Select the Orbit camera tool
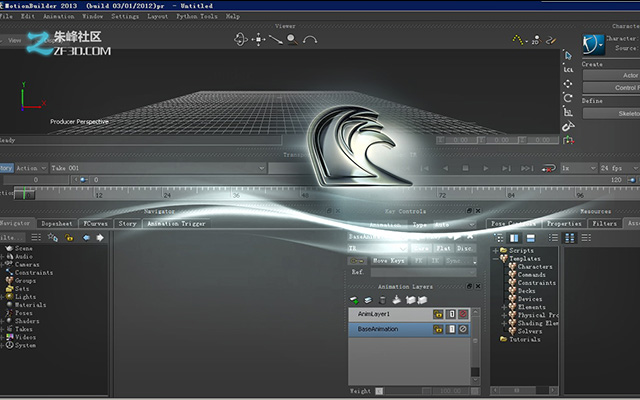 [240, 40]
